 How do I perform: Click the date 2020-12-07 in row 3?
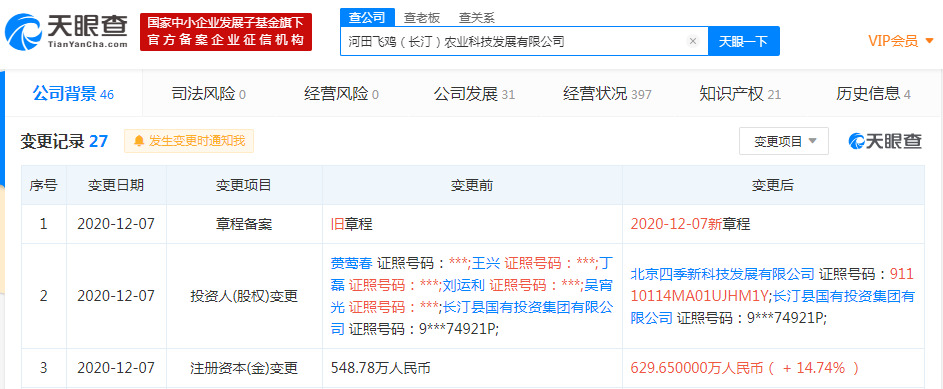click(116, 368)
